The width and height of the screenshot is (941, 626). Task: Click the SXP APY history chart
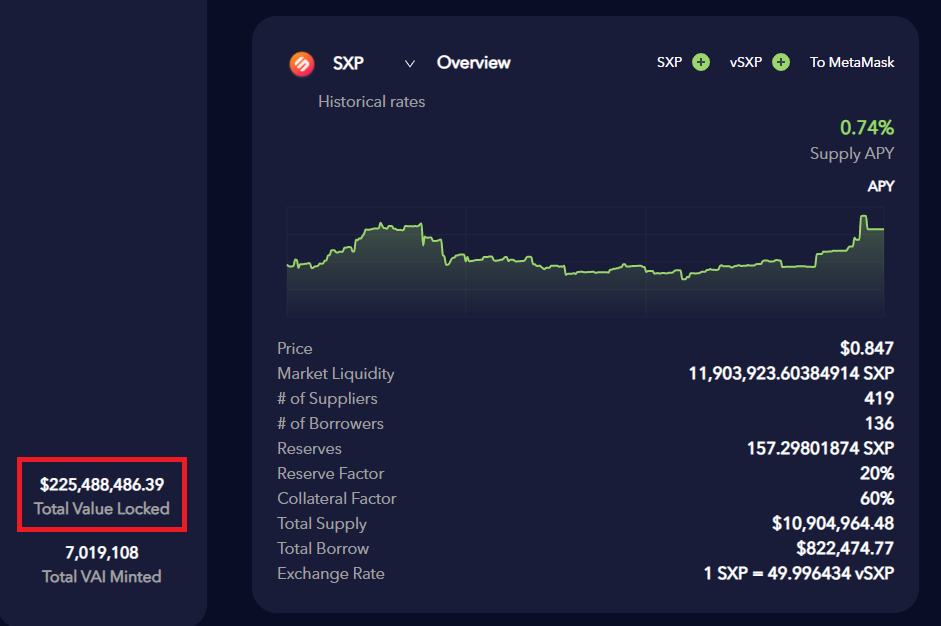click(x=585, y=262)
